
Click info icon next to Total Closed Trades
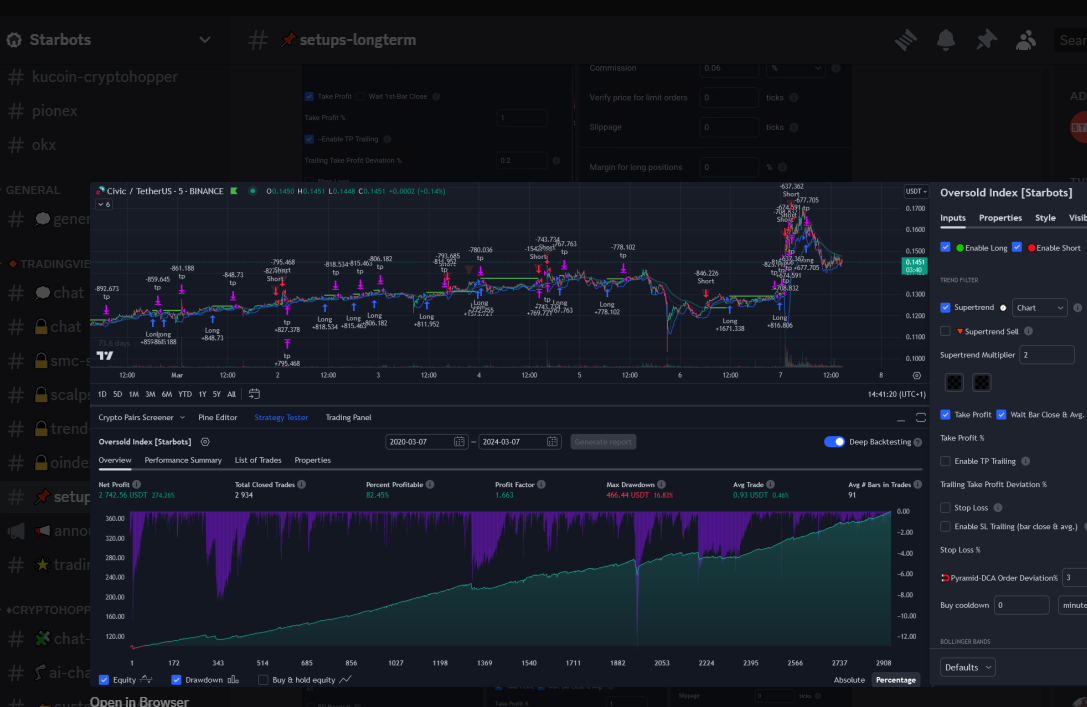(302, 485)
